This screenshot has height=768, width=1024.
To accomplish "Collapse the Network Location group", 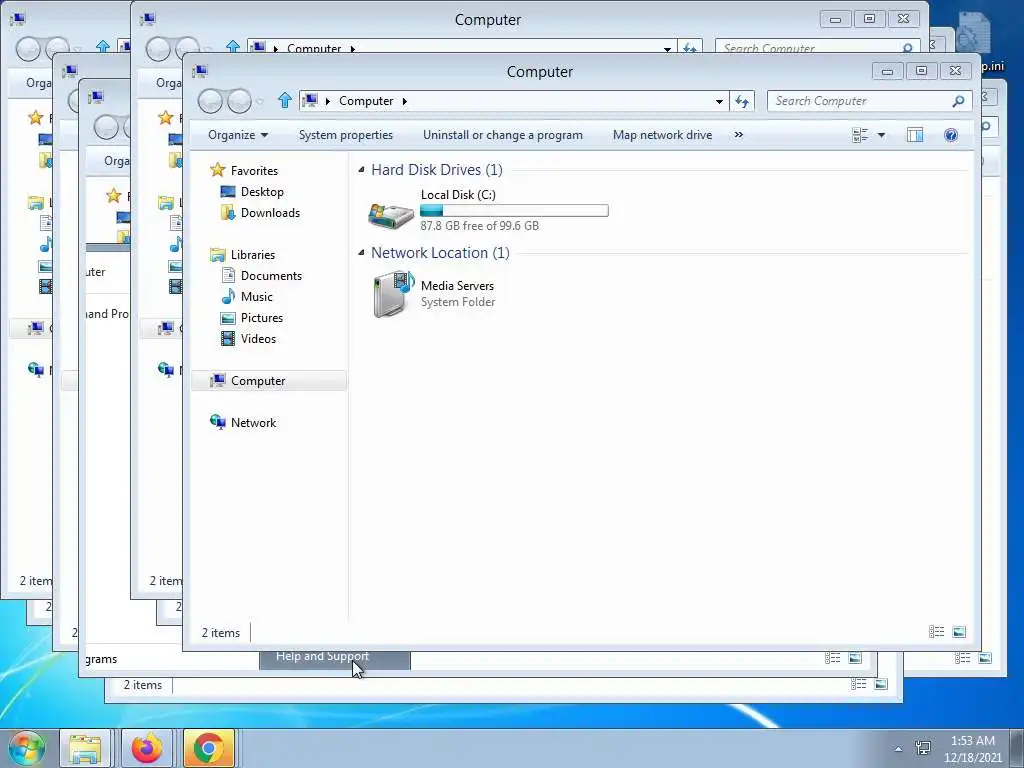I will pyautogui.click(x=361, y=253).
